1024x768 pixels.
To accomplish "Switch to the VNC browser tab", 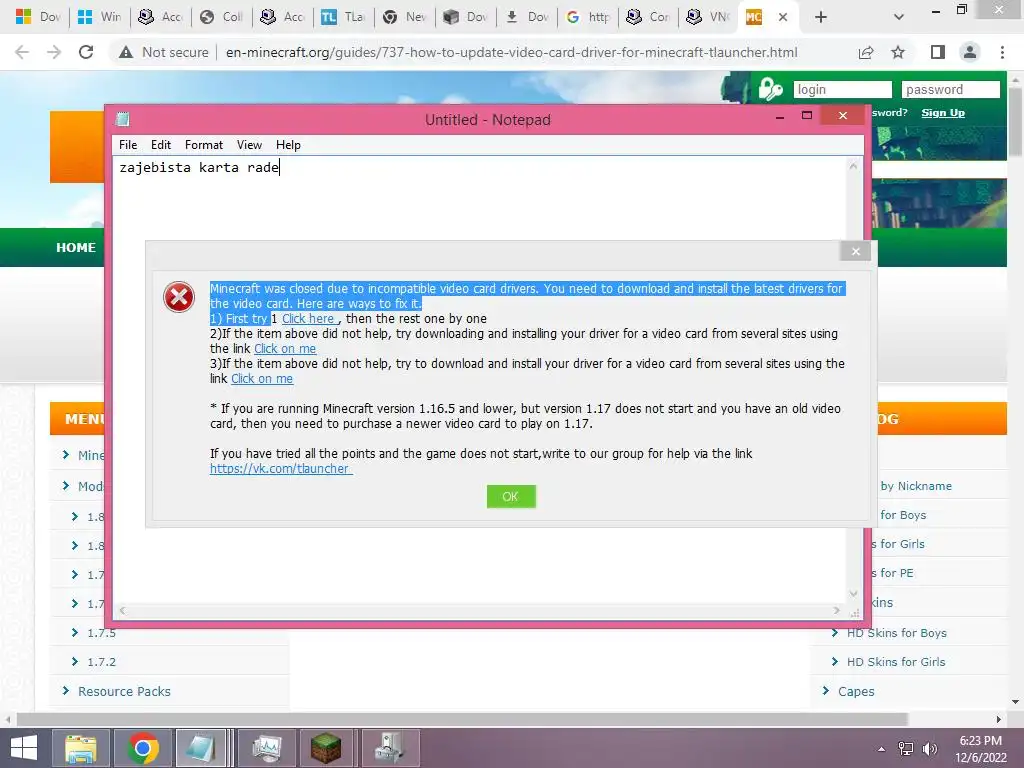I will pyautogui.click(x=709, y=17).
